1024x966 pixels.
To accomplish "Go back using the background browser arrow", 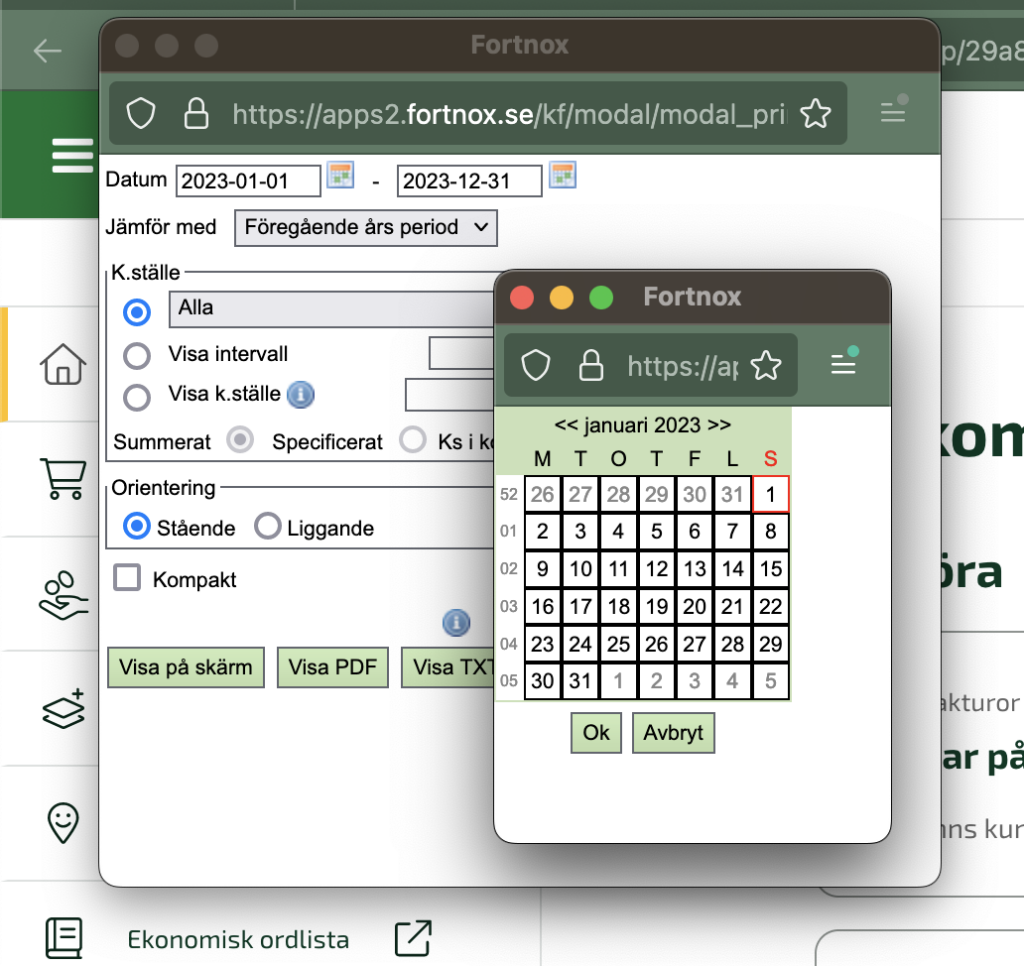I will [x=48, y=50].
